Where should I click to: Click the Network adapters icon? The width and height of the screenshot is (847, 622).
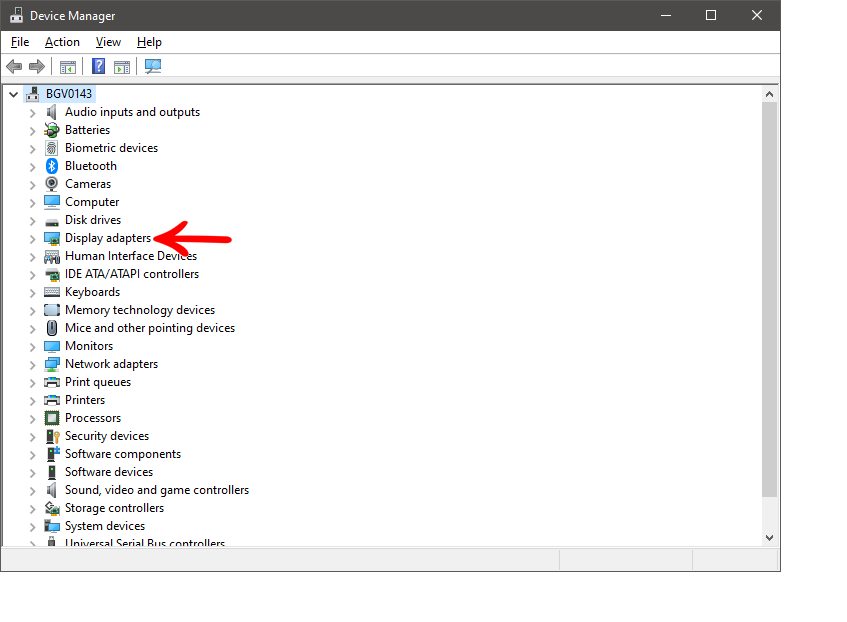coord(52,364)
